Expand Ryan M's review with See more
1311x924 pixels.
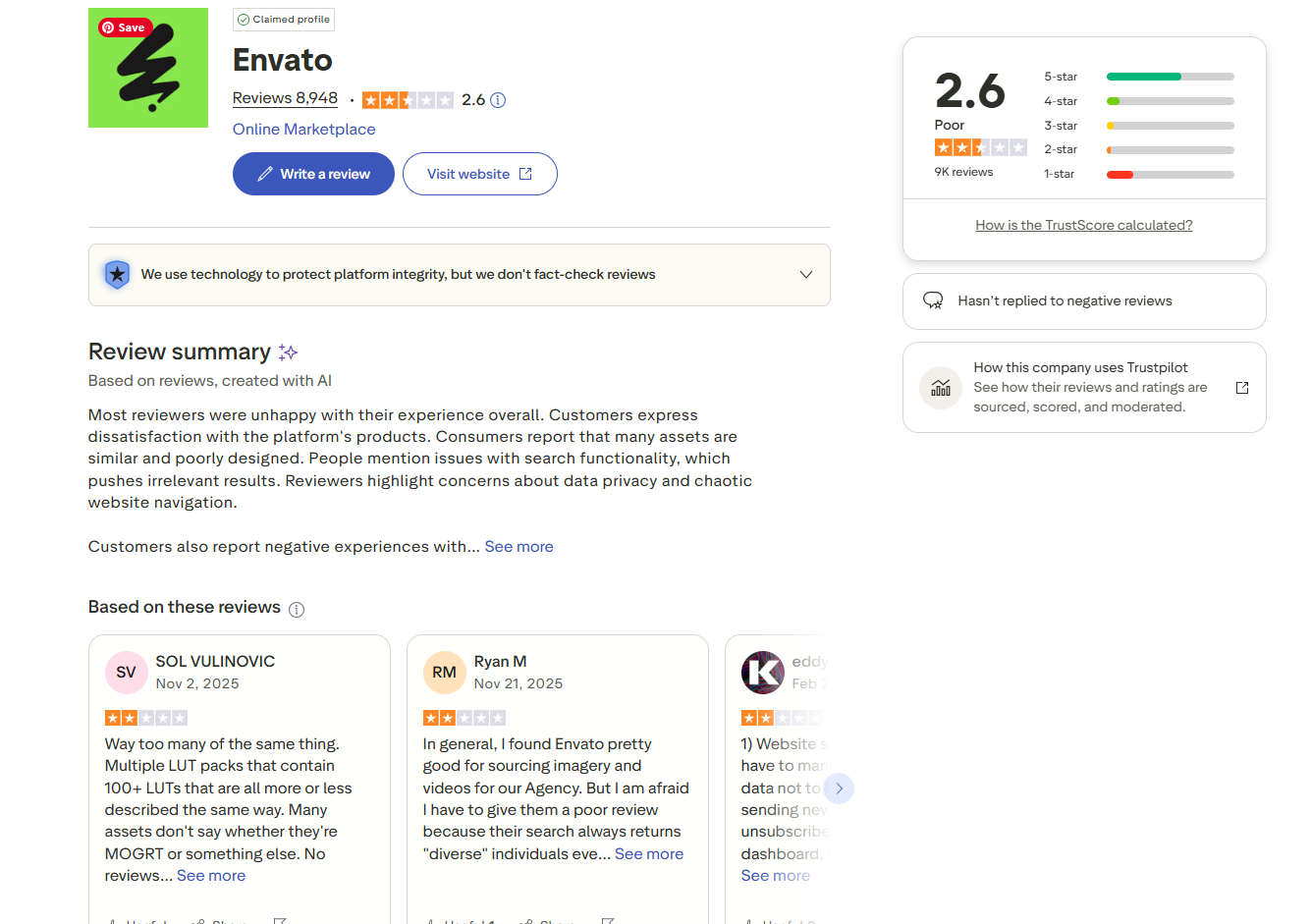click(649, 854)
